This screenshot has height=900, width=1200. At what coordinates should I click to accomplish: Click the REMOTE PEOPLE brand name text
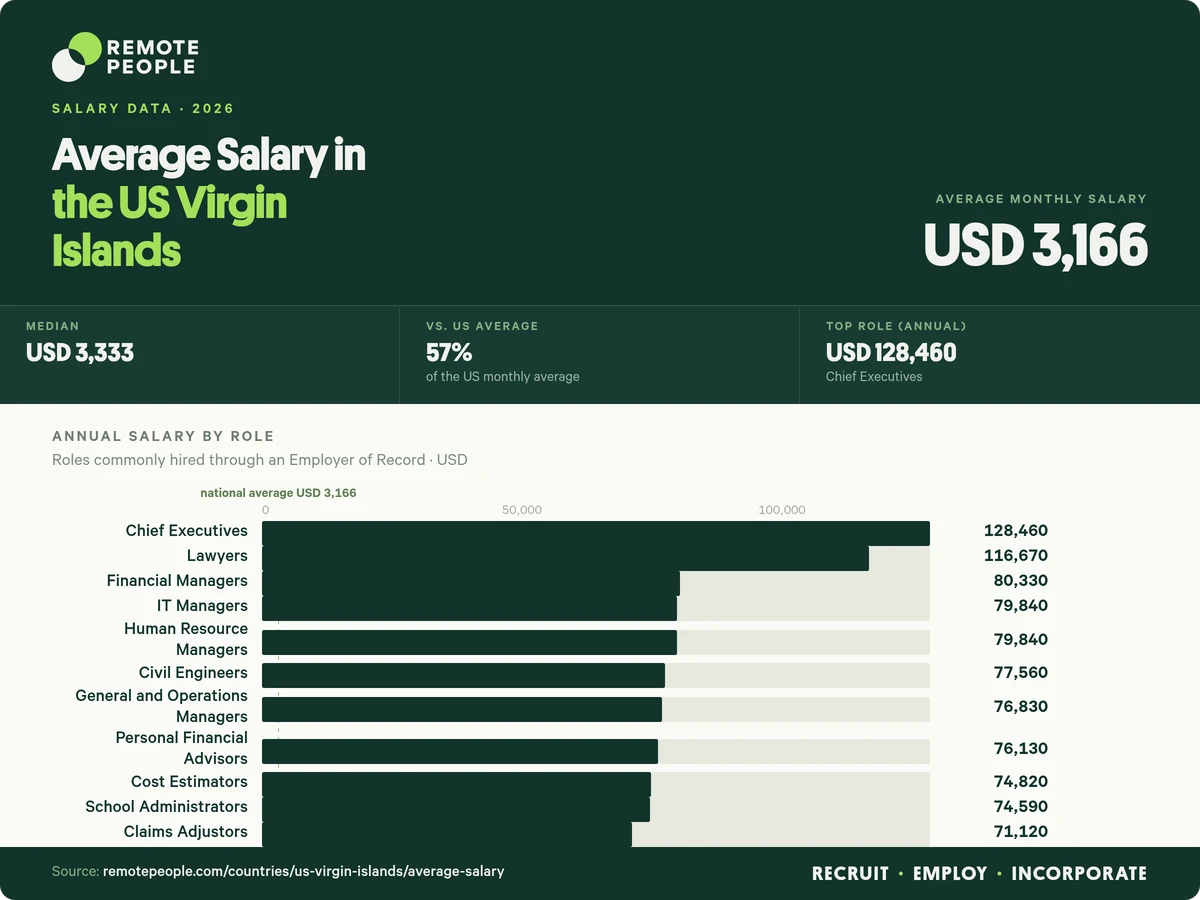coord(152,57)
